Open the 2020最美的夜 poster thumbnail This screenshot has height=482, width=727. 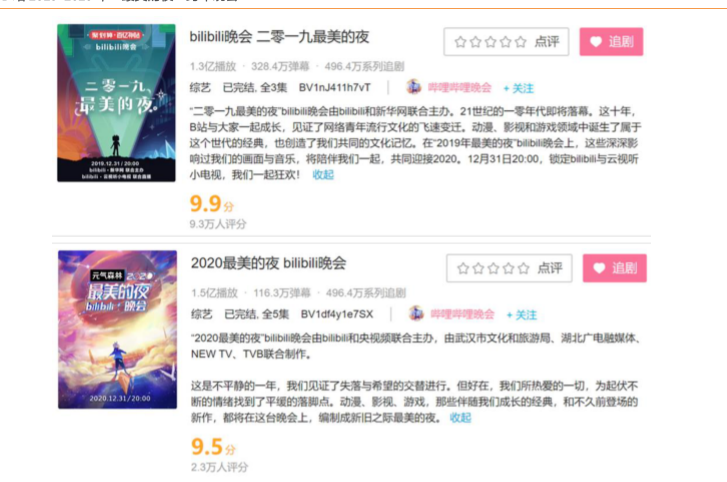pos(117,330)
